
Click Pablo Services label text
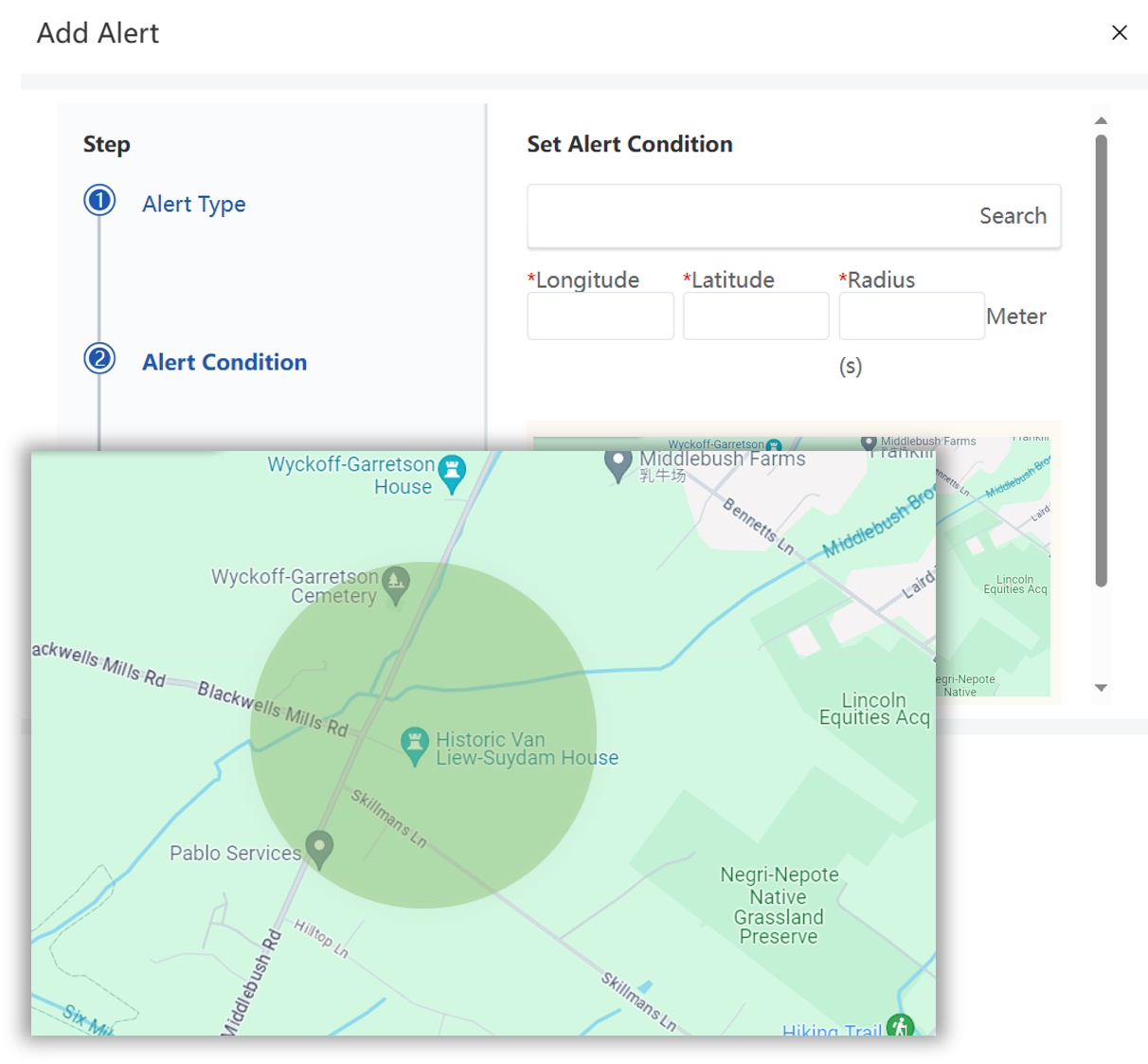235,853
